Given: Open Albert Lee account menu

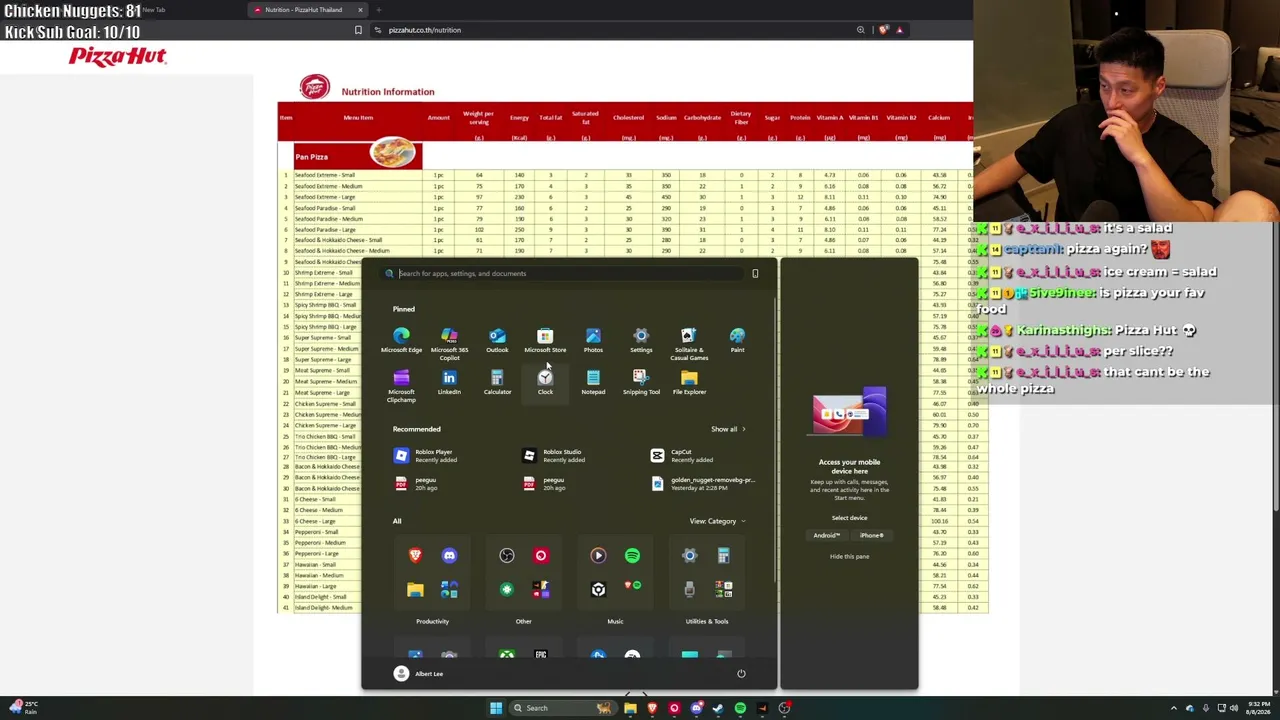Looking at the screenshot, I should [x=418, y=674].
